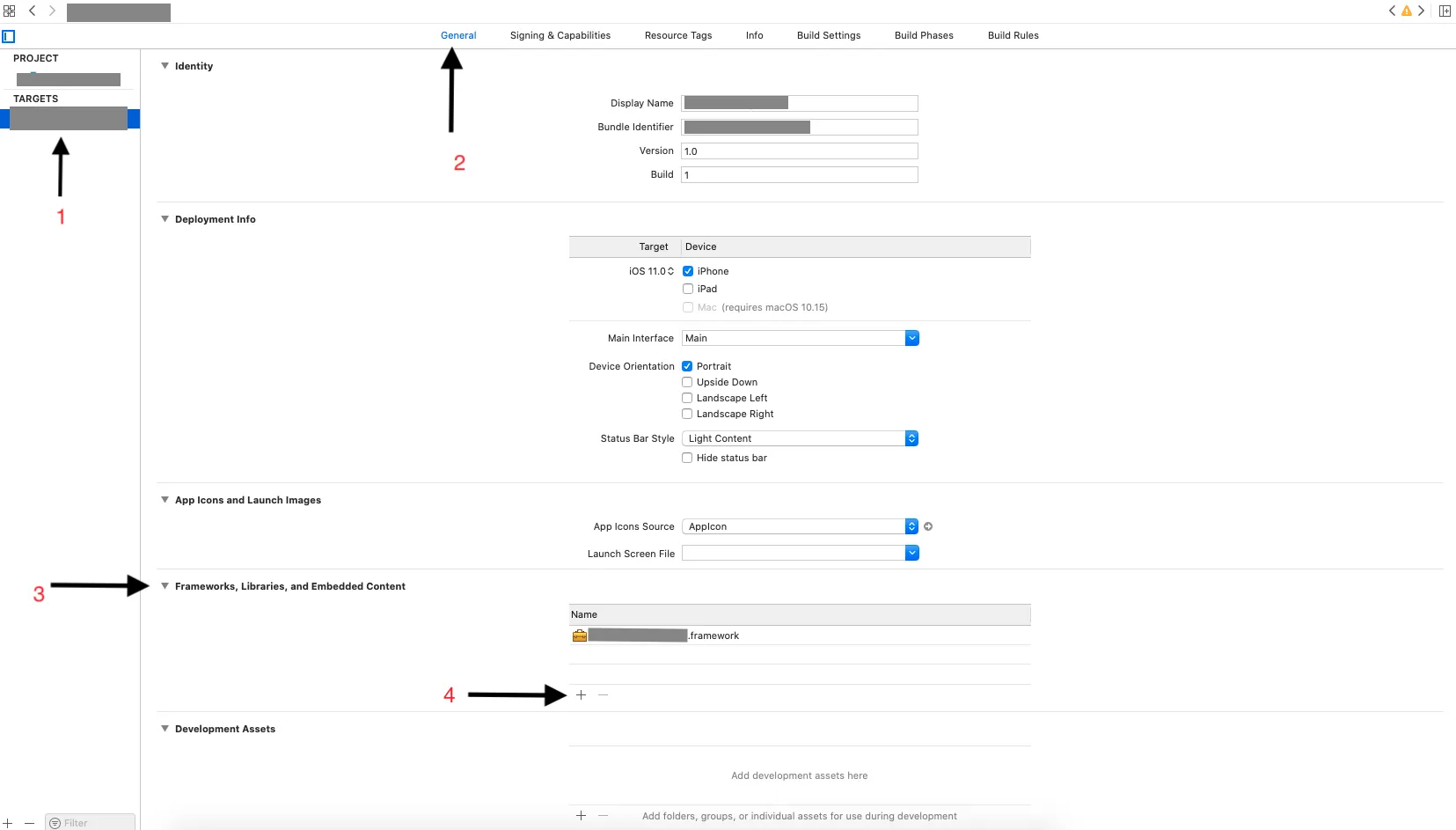1456x830 pixels.
Task: Select the project entry under PROJECT
Action: point(69,79)
